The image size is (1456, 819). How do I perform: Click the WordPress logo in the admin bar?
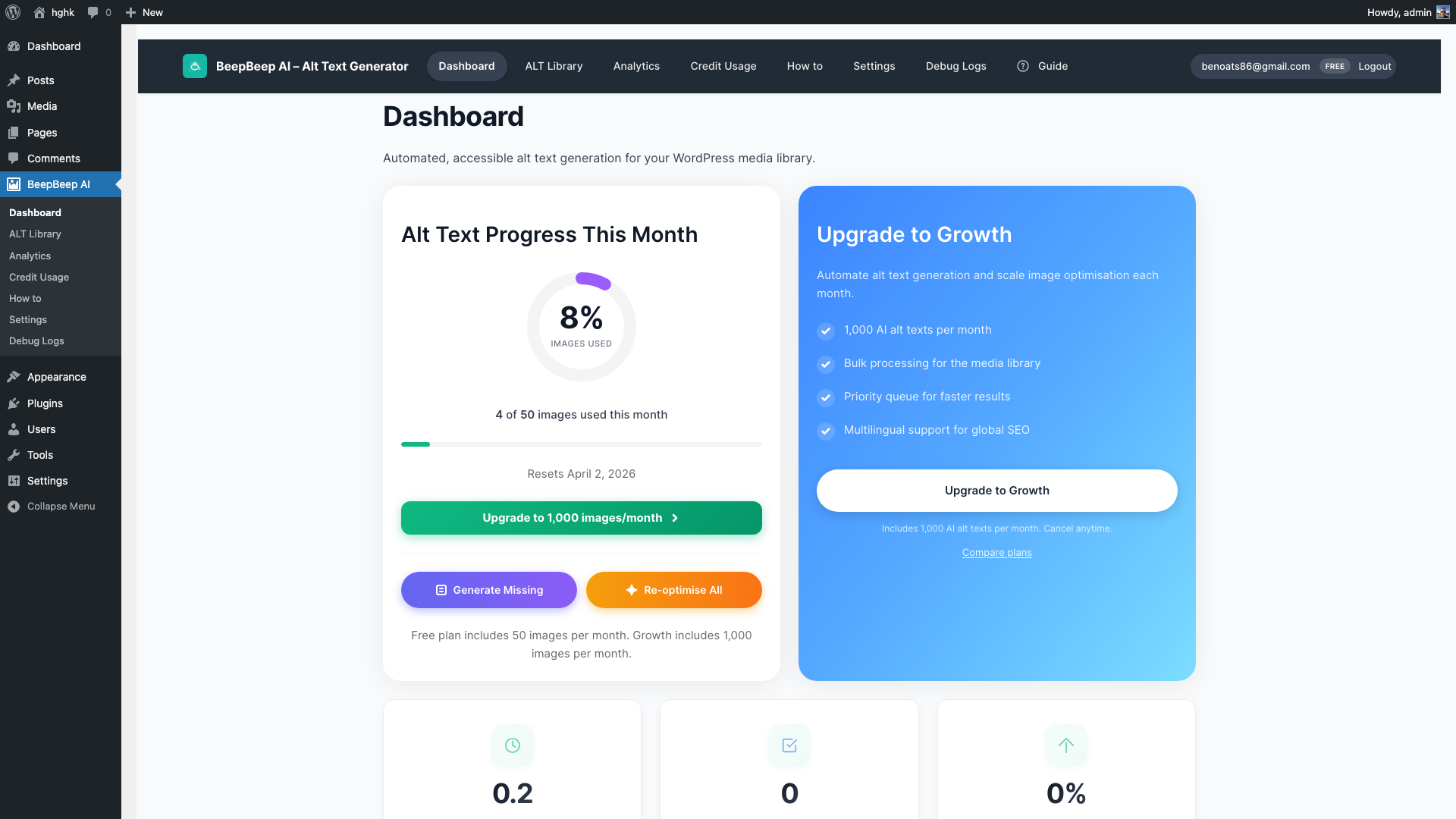point(12,12)
